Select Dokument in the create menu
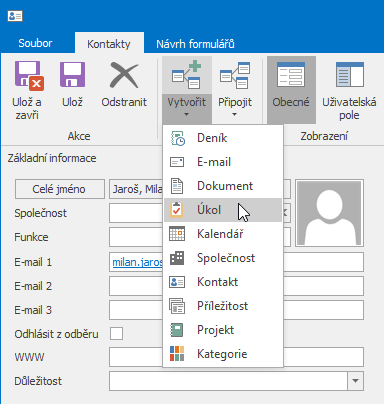Screen dimensions: 384x404 [x=223, y=186]
